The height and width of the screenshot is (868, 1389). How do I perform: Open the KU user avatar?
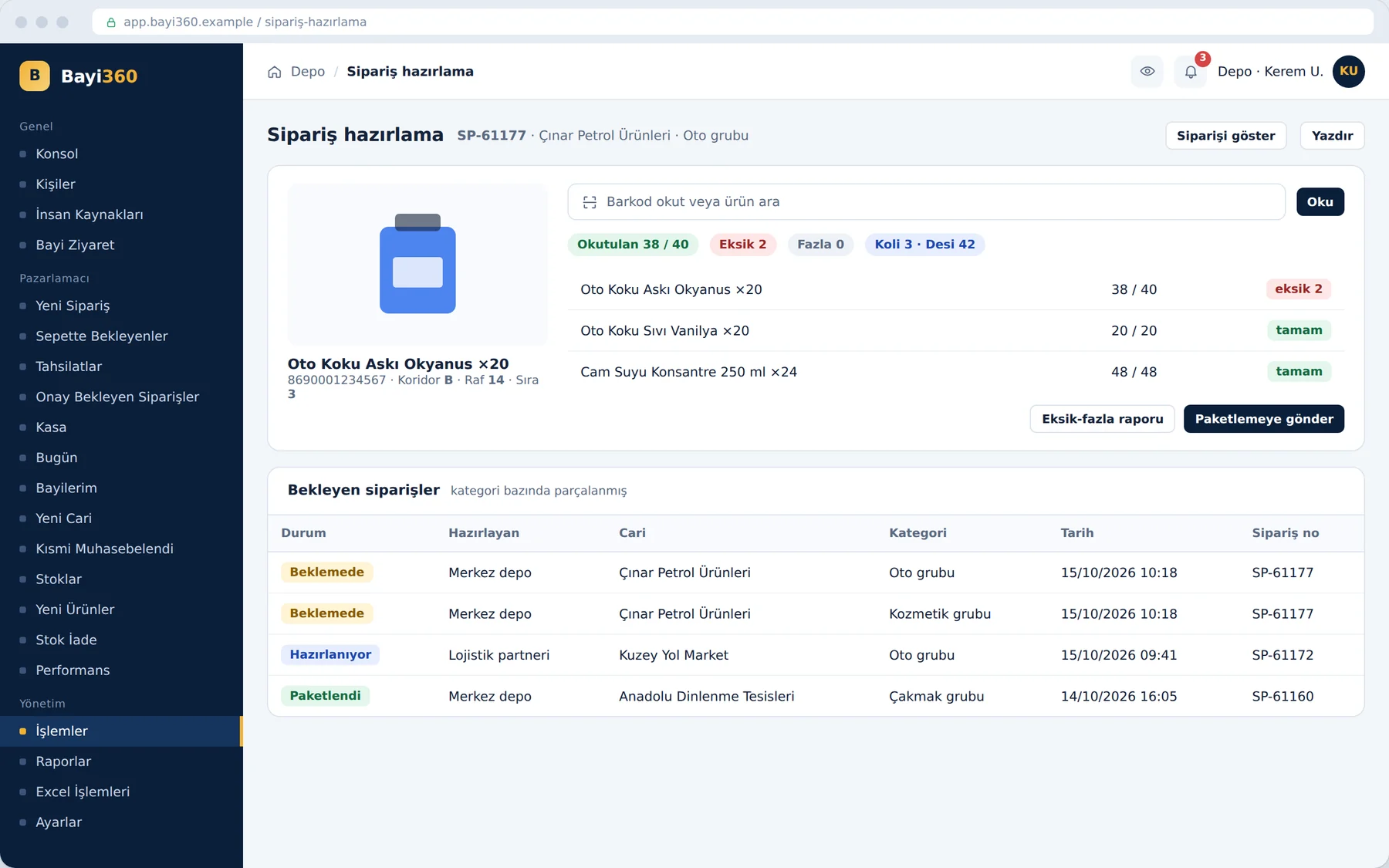pos(1349,71)
